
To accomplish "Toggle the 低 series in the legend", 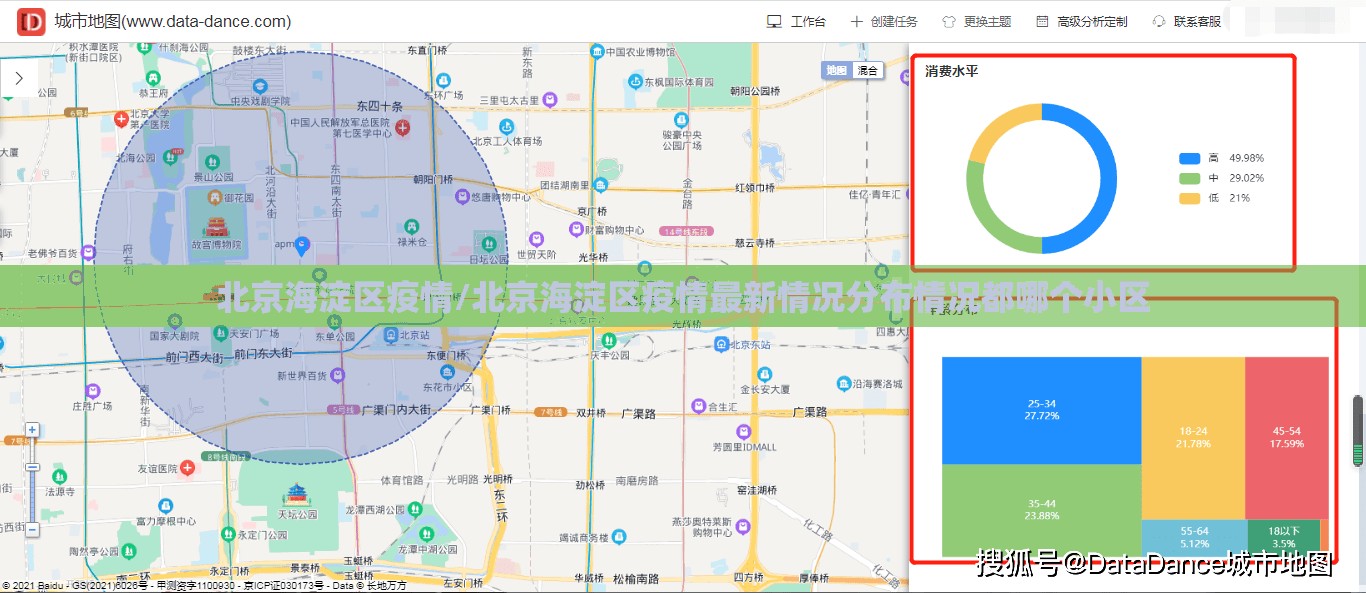I will point(1215,198).
